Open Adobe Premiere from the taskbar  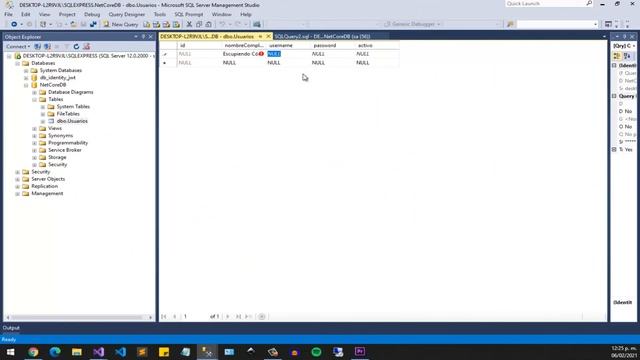[x=360, y=351]
